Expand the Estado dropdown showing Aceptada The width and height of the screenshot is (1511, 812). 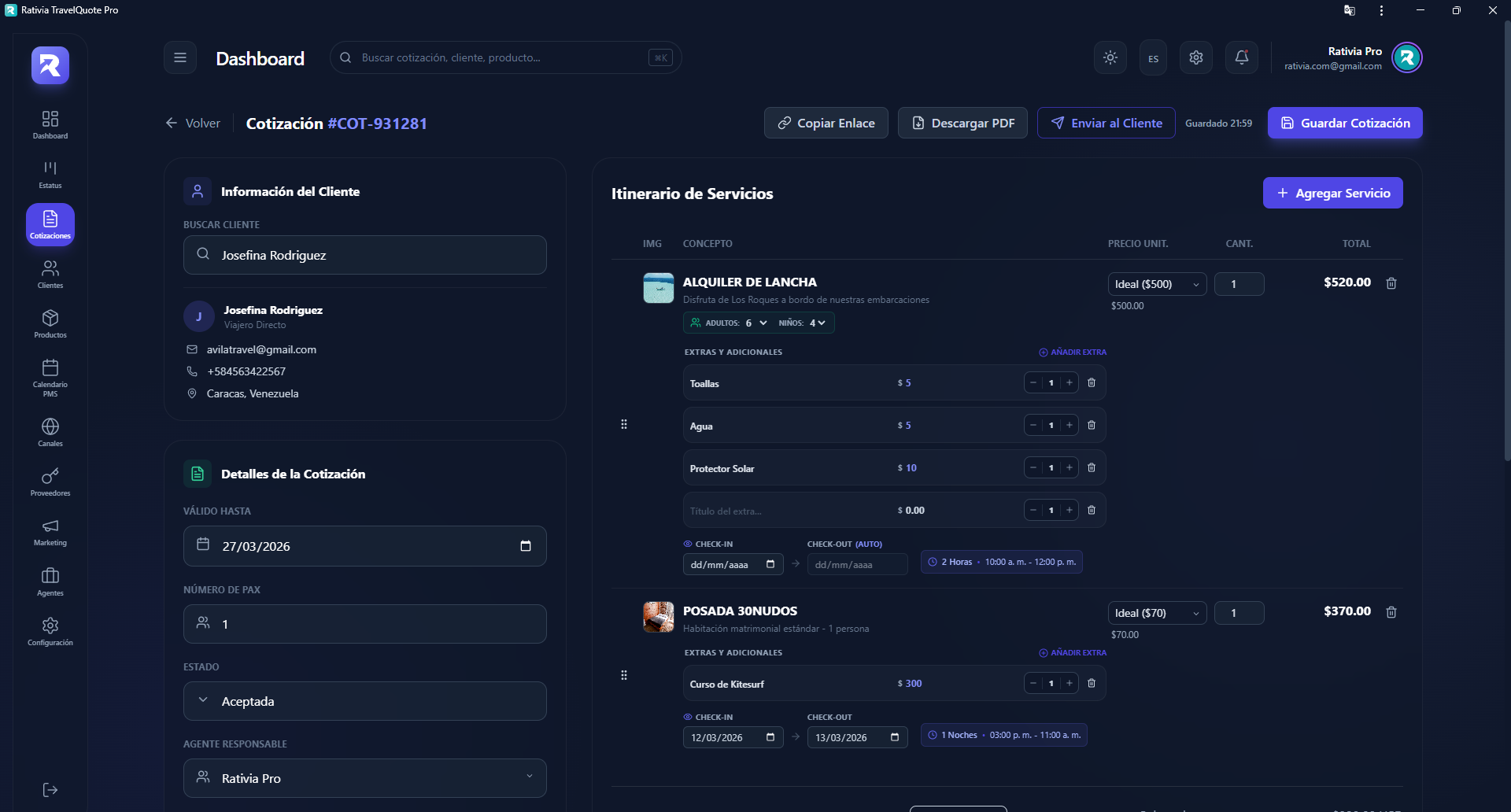click(x=365, y=701)
